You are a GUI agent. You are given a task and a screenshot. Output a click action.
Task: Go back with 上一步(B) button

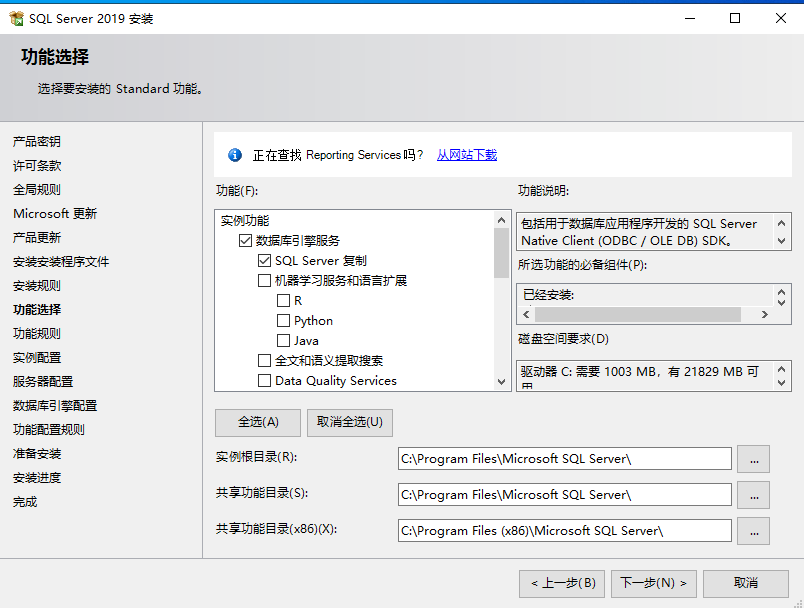pos(562,583)
